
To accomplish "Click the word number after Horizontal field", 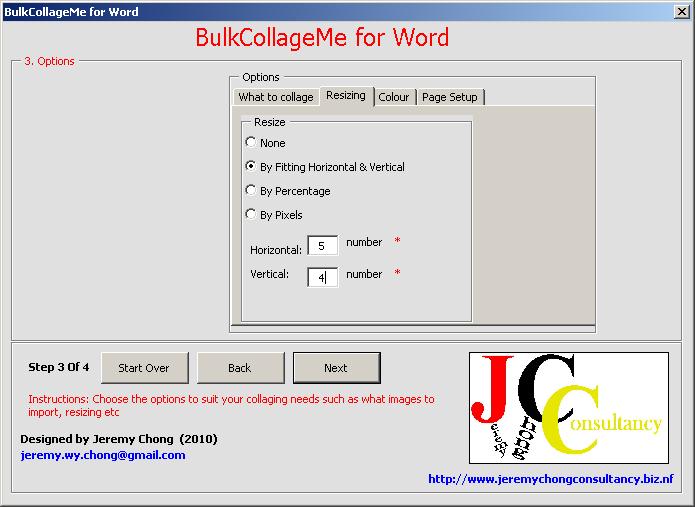I will 364,242.
